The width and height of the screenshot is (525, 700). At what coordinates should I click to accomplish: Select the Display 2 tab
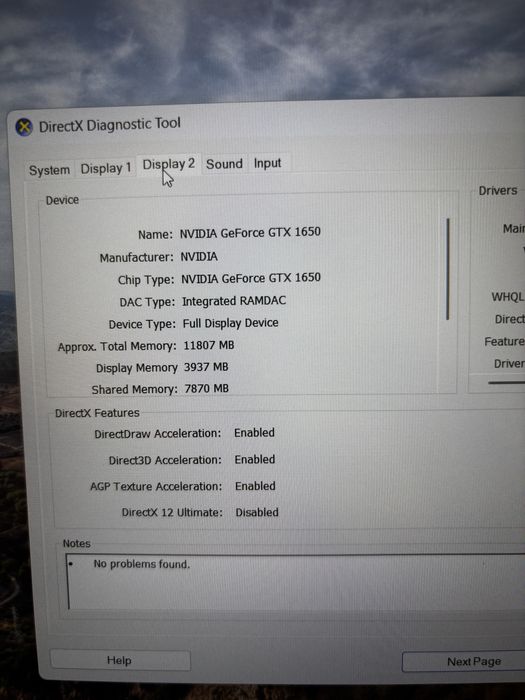[169, 164]
